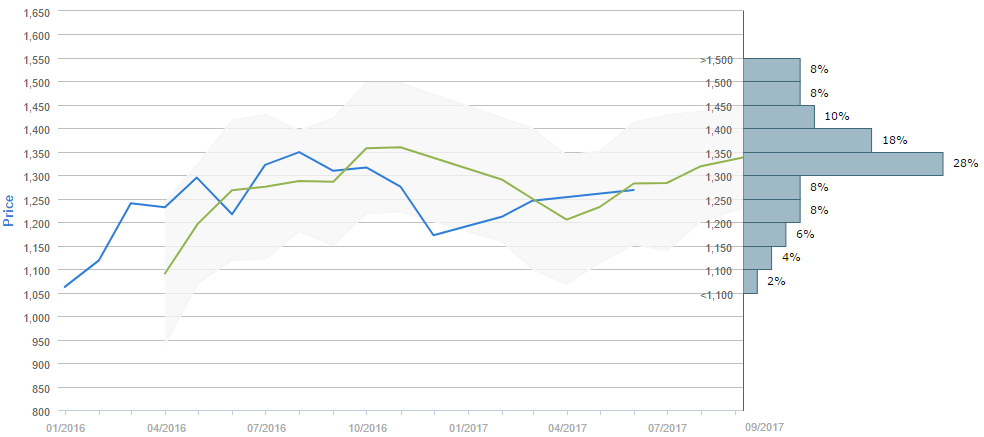Click the 28% histogram bar
This screenshot has width=984, height=437.
844,164
